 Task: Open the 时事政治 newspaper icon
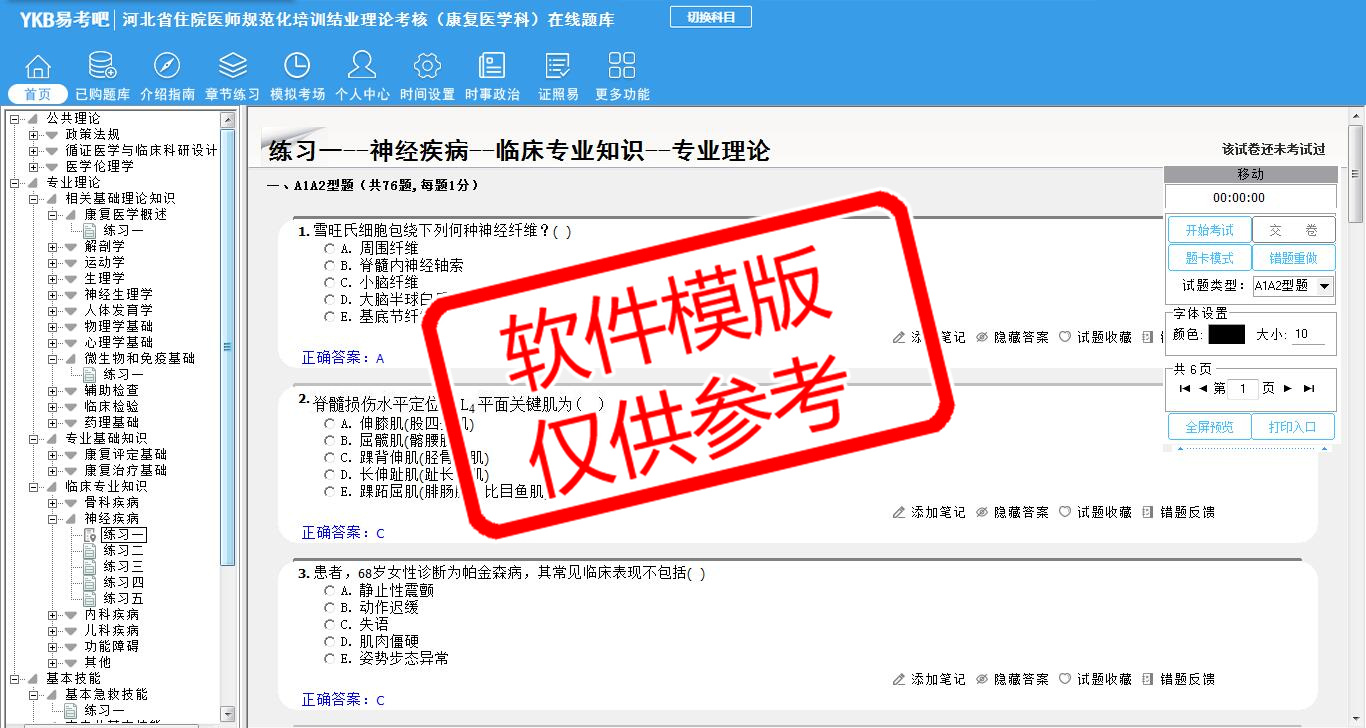492,67
